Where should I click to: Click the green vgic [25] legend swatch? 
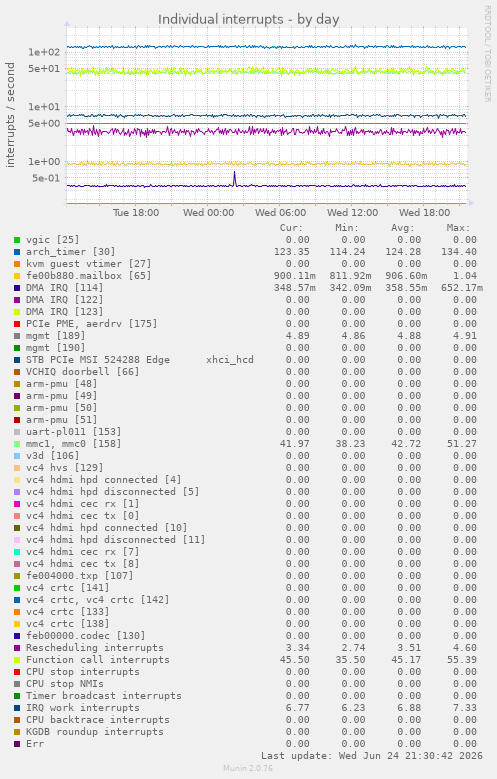pyautogui.click(x=17, y=240)
